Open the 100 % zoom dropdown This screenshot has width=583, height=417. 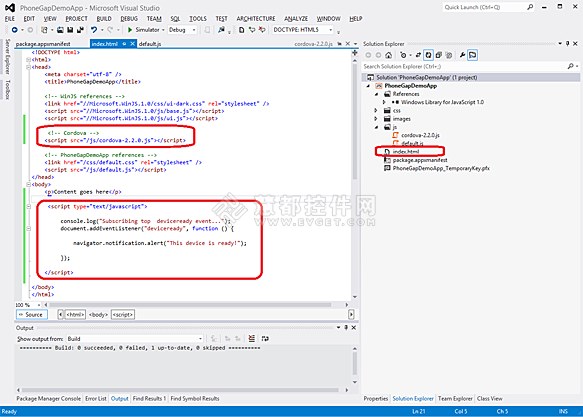click(39, 305)
